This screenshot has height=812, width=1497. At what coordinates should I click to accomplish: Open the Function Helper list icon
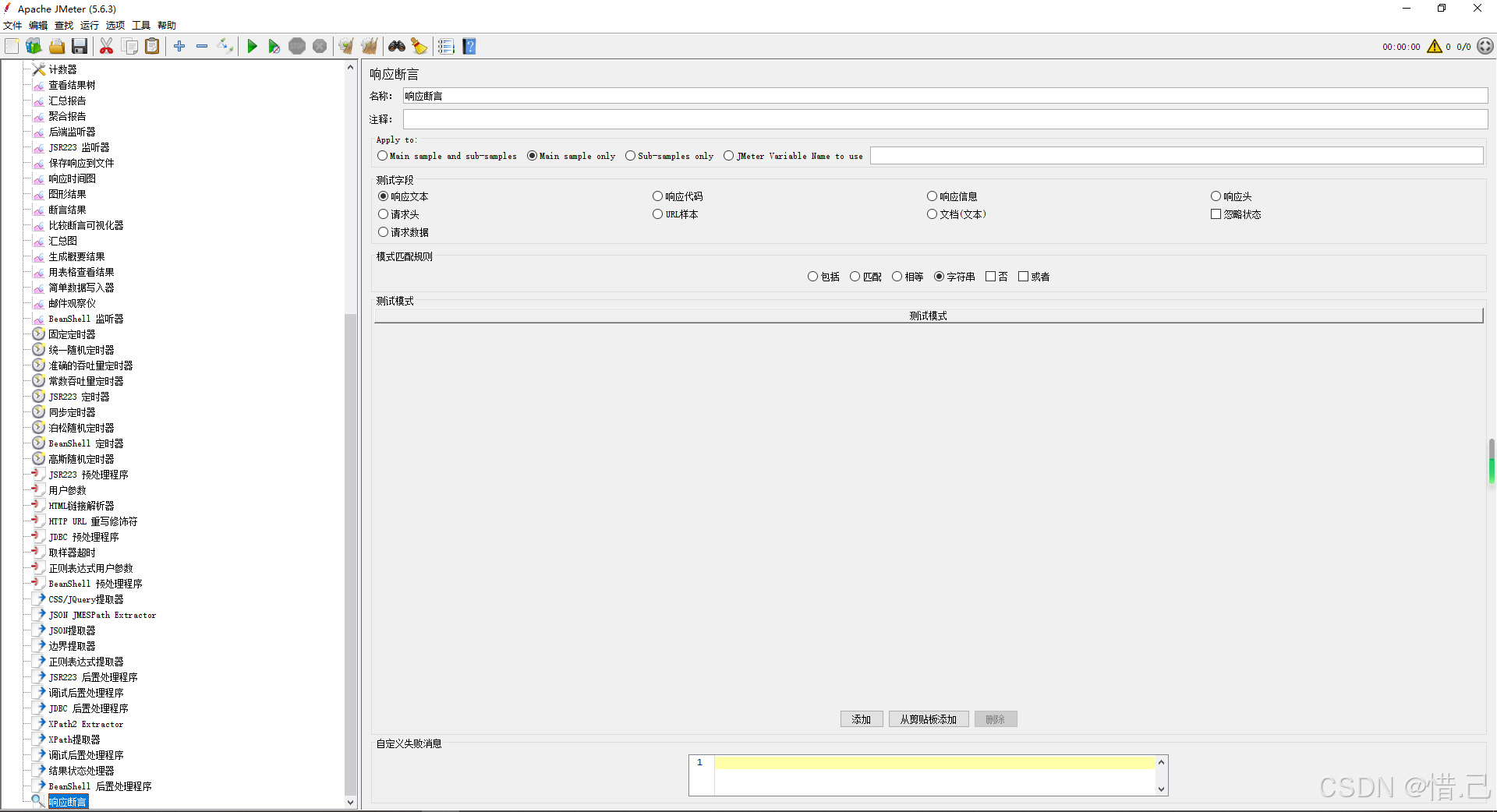[x=446, y=47]
